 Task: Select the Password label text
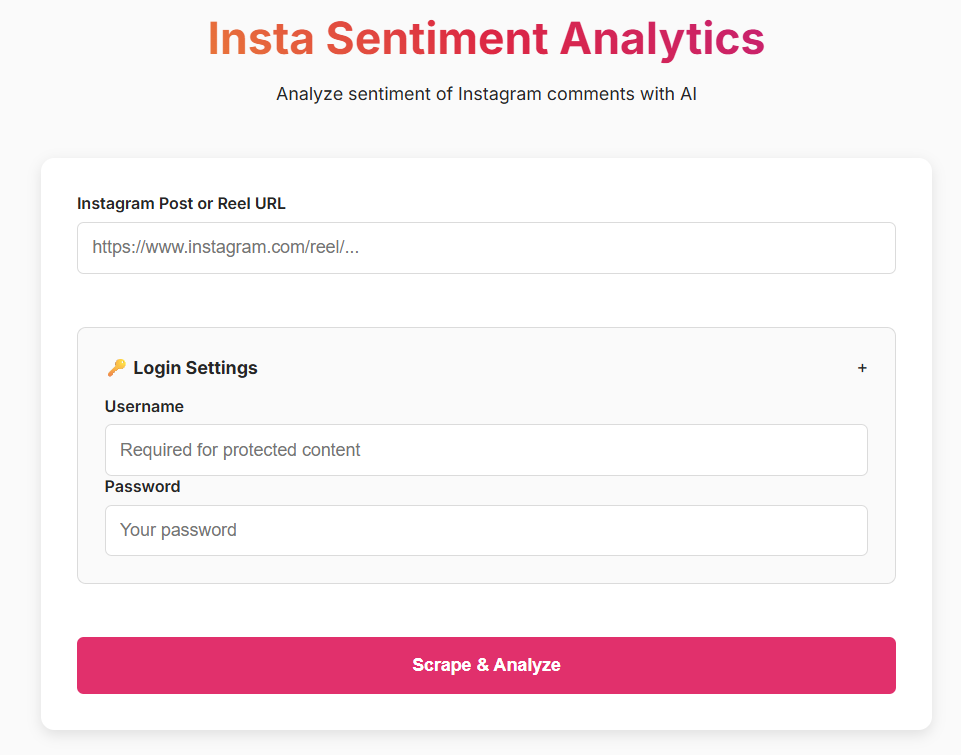click(x=142, y=486)
